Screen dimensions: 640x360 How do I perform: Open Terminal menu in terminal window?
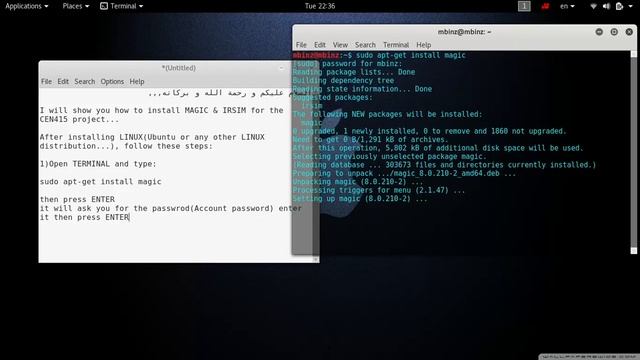396,45
